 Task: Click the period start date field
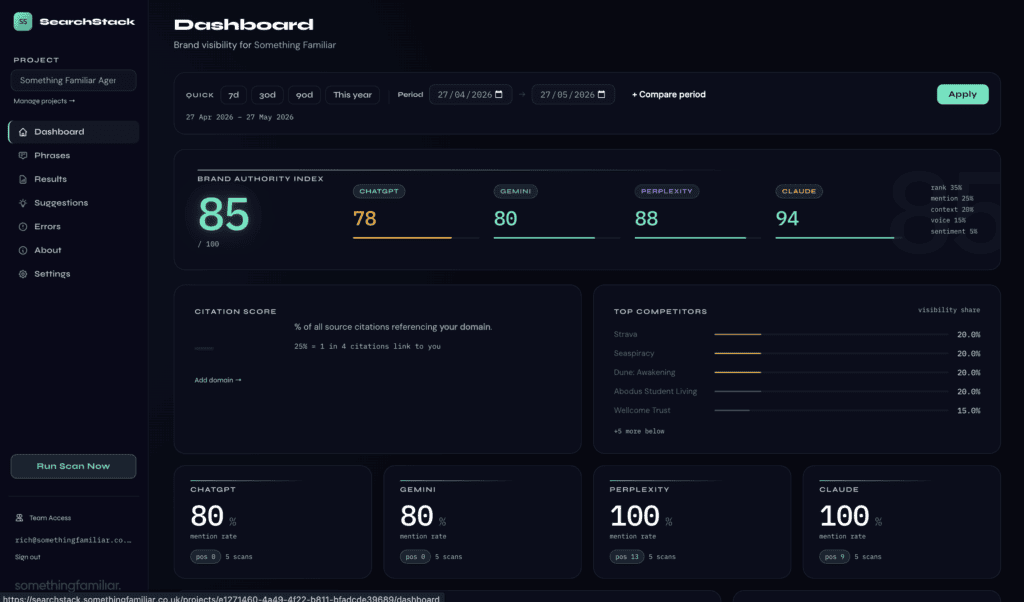pos(471,95)
